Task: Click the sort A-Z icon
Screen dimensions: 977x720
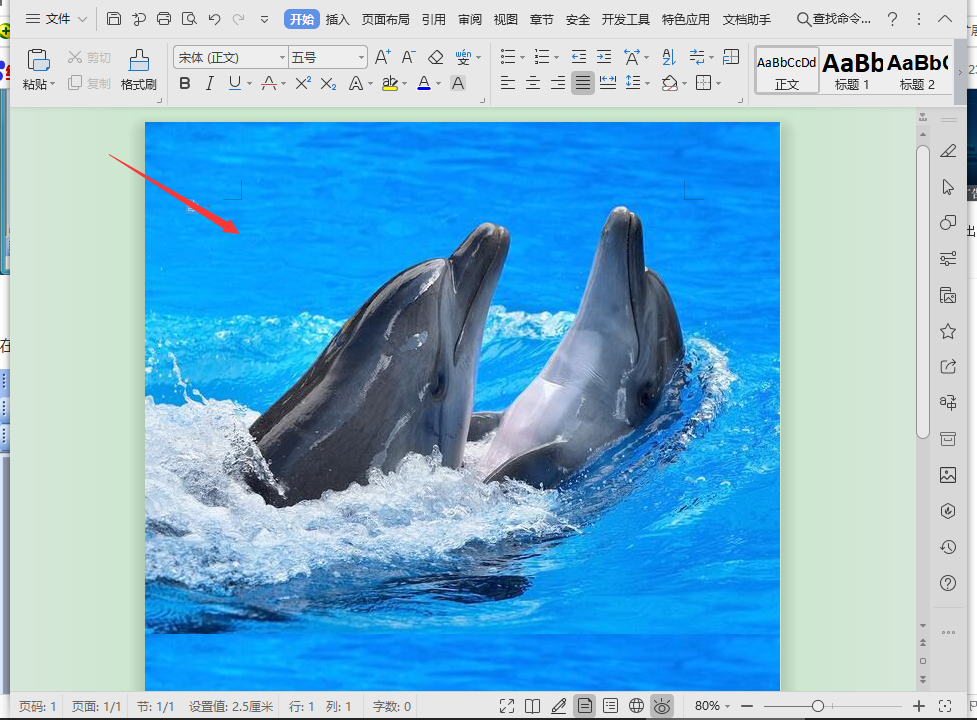Action: (669, 57)
